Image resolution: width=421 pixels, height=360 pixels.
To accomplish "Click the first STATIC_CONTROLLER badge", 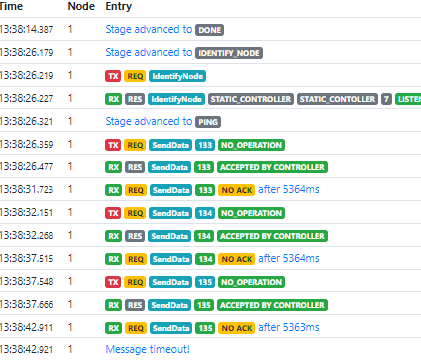I will point(251,99).
